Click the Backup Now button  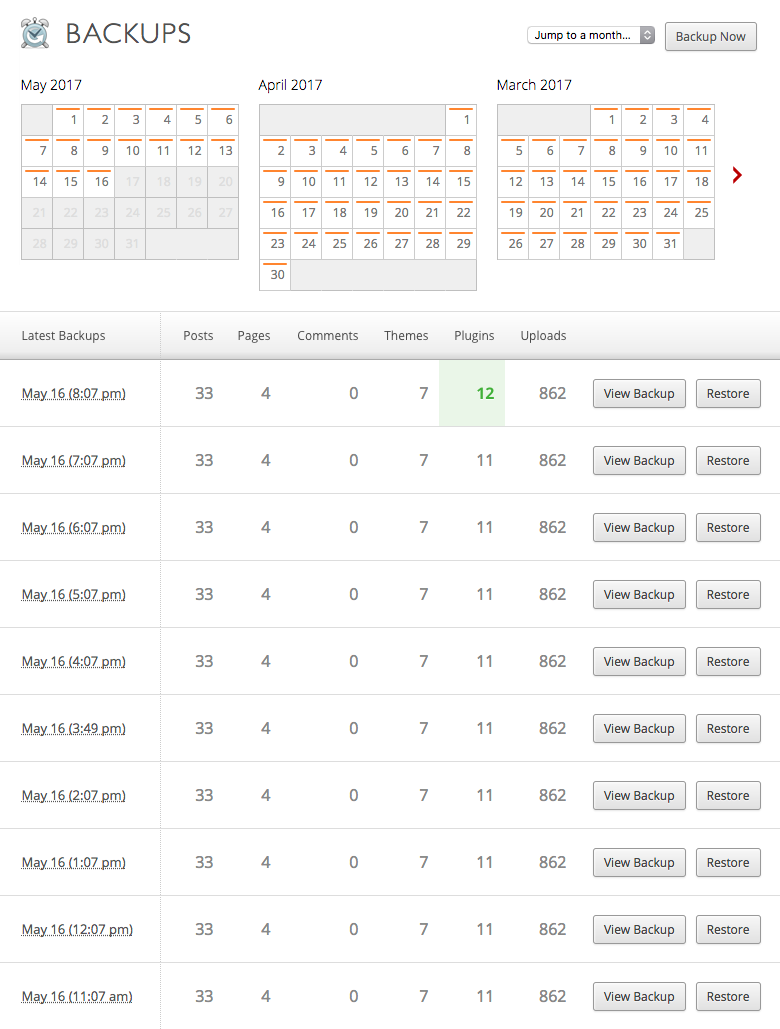pyautogui.click(x=710, y=37)
